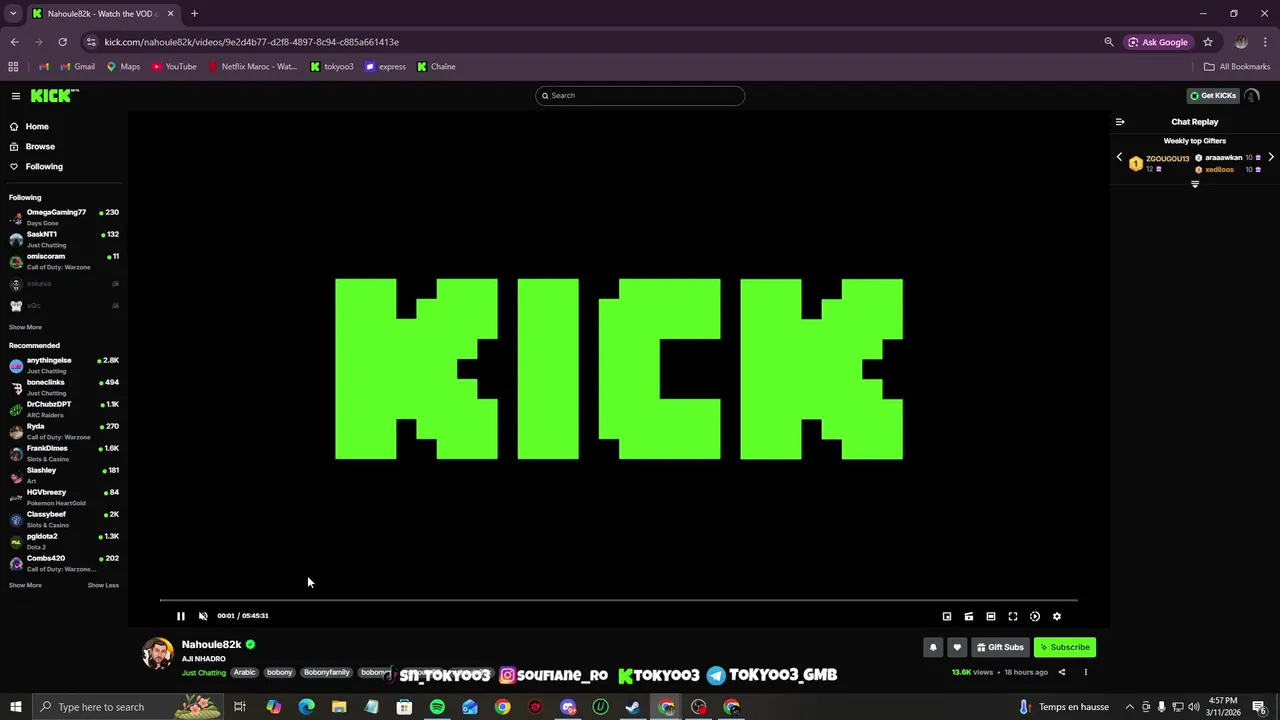The image size is (1280, 720).
Task: Open the playback speed control icon
Action: (1035, 617)
